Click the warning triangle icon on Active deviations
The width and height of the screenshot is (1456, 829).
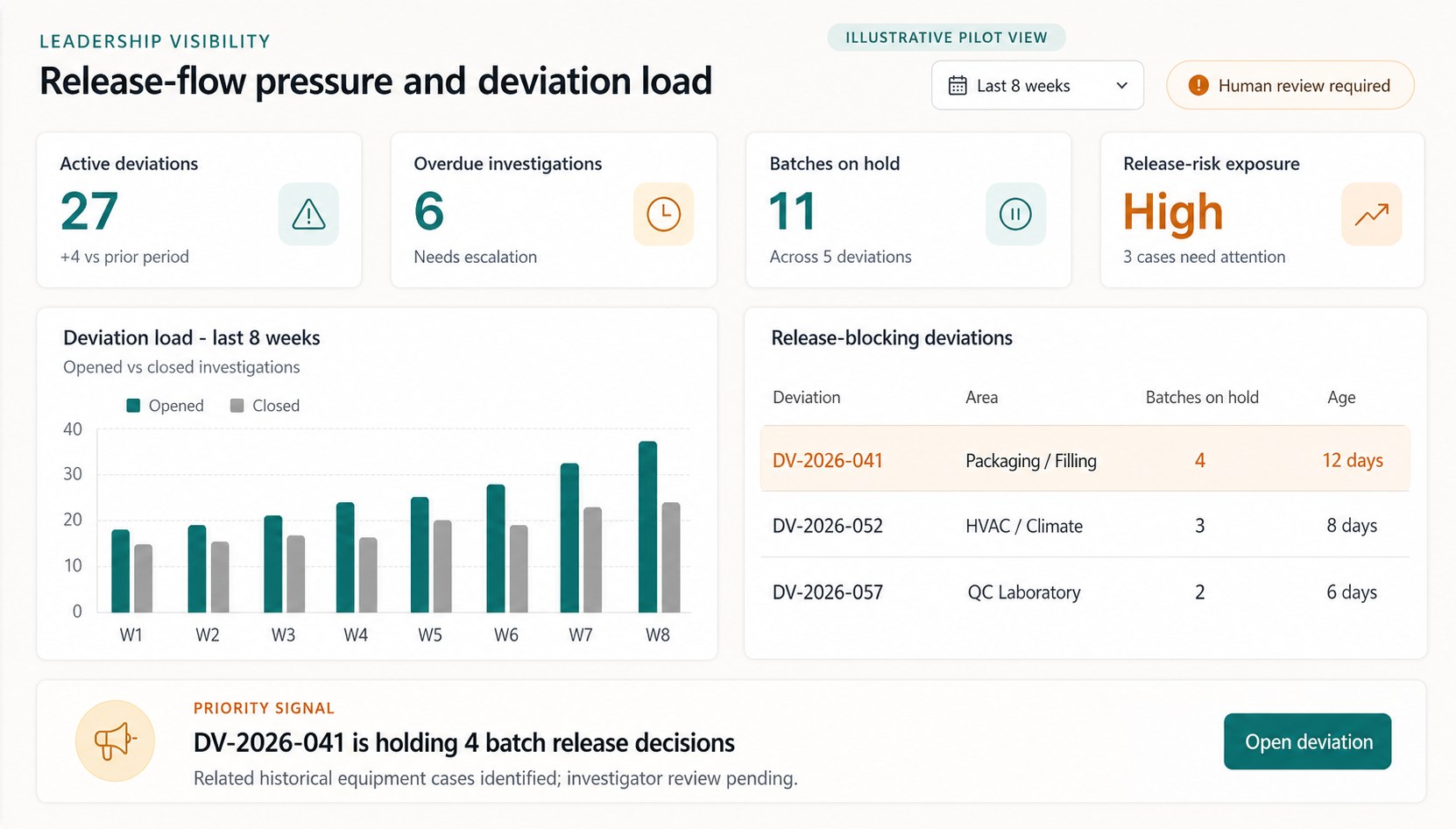pos(308,214)
